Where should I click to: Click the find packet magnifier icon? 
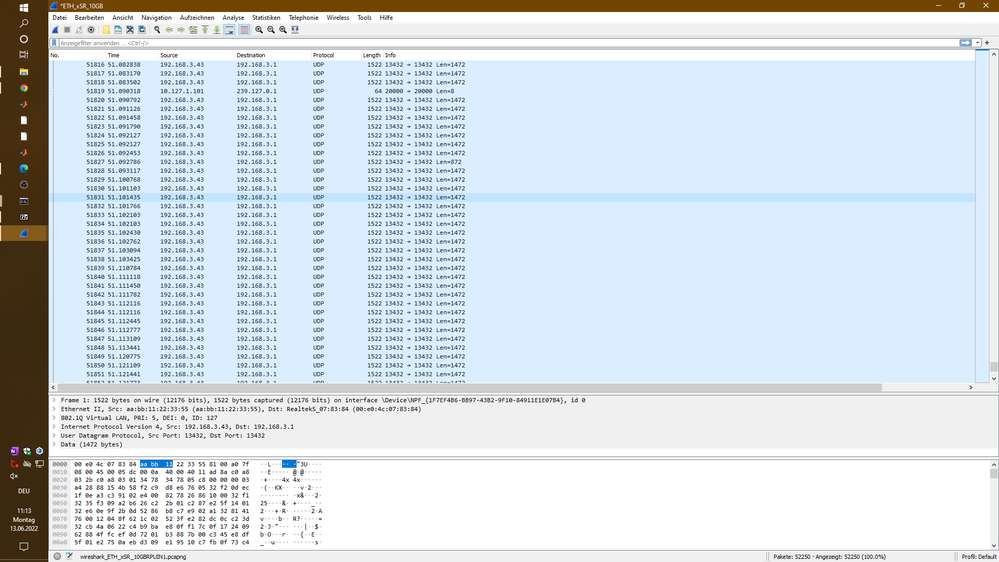pos(157,30)
